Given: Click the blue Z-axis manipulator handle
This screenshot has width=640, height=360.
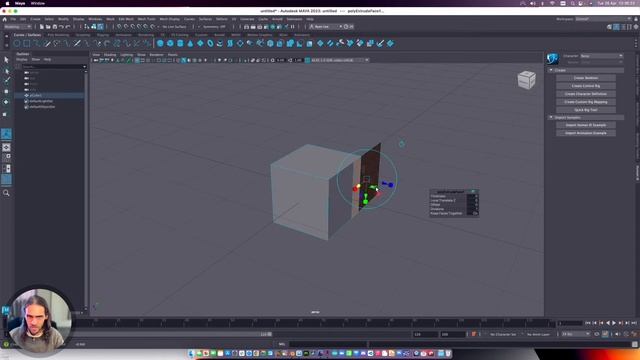Looking at the screenshot, I should click(x=391, y=185).
